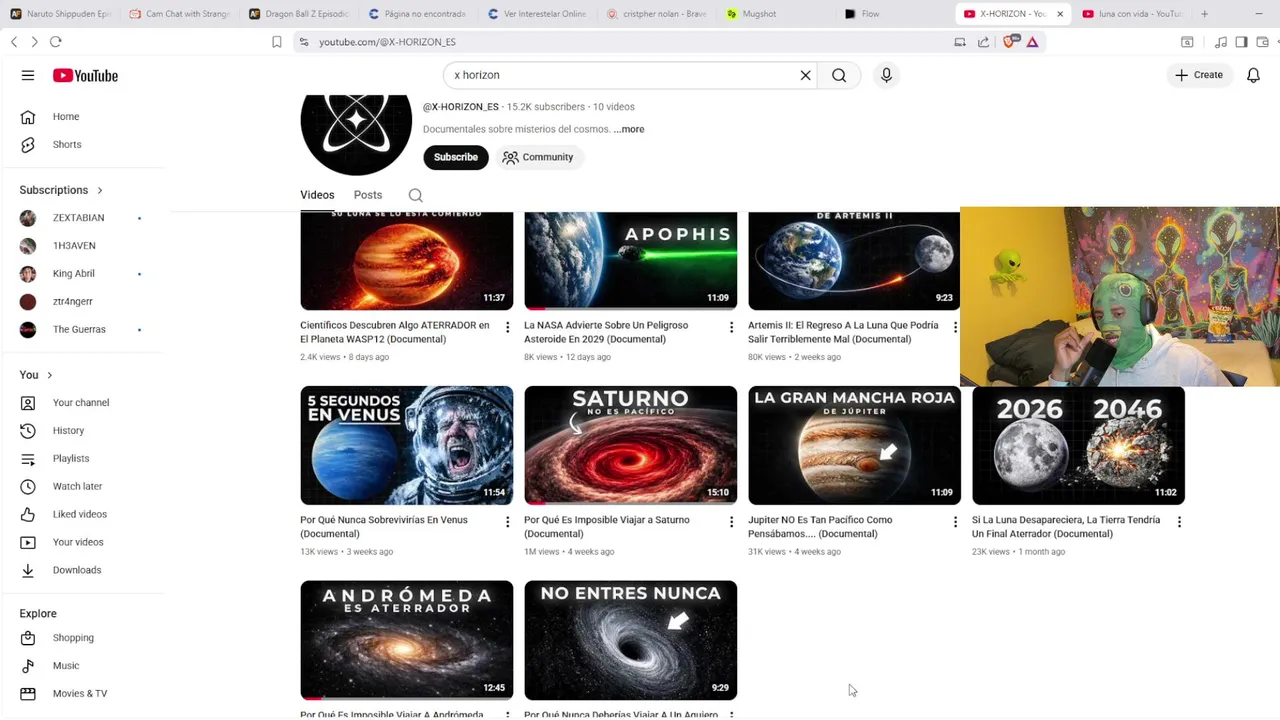The height and width of the screenshot is (720, 1280).
Task: Expand the You section chevron
Action: 49,375
